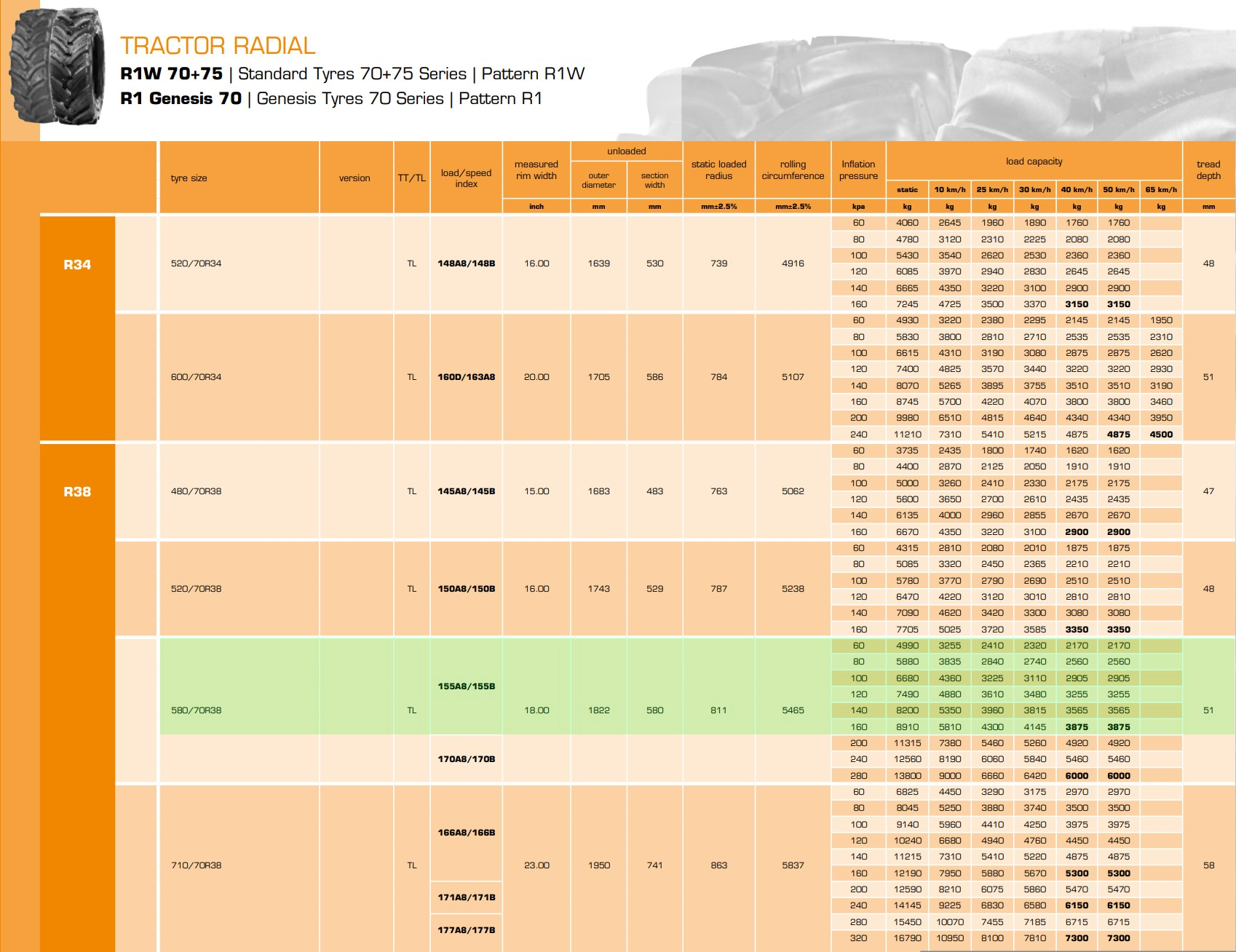This screenshot has width=1236, height=952.
Task: Select the 600/70R34 tyre size cell
Action: tap(196, 377)
